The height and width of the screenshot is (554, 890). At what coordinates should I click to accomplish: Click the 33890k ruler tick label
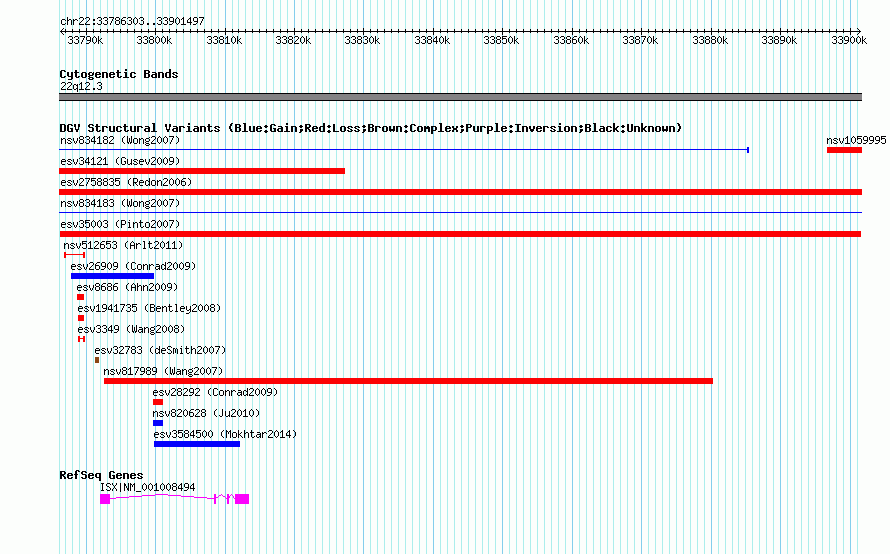click(x=780, y=40)
